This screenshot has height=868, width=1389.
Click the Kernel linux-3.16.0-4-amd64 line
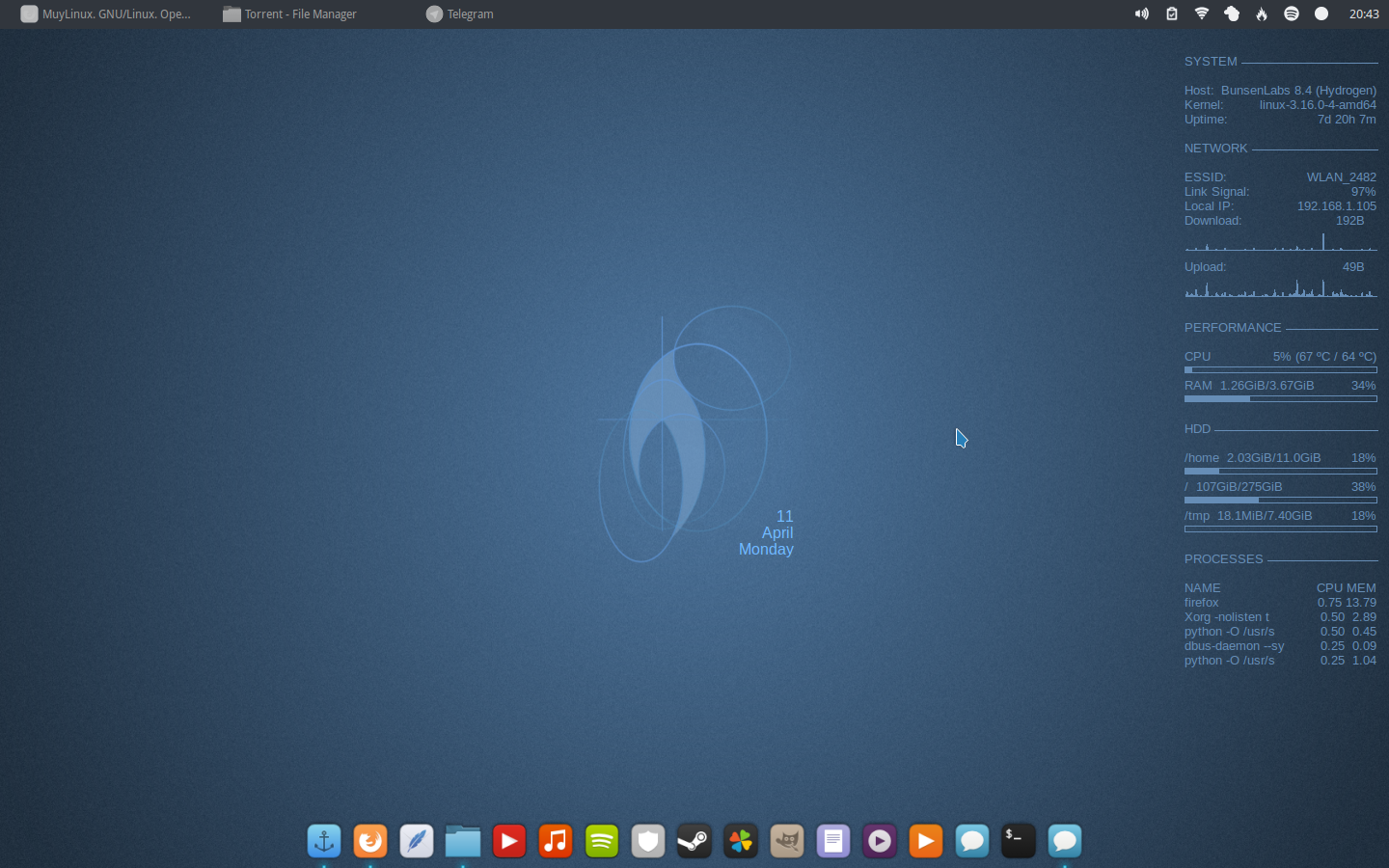[1281, 105]
